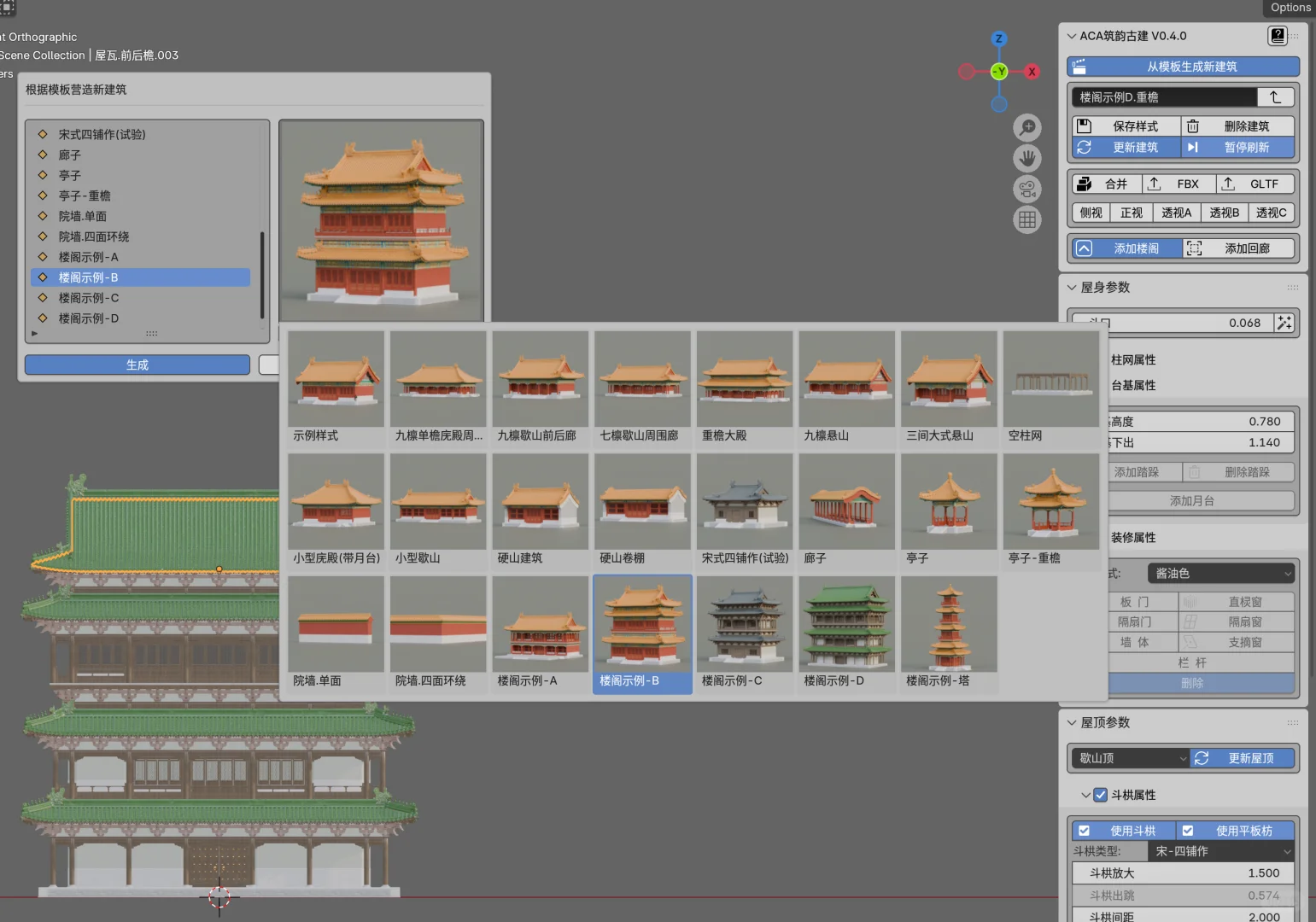The image size is (1316, 922).
Task: Select the 楼阁示例-D template thumbnail
Action: 846,623
